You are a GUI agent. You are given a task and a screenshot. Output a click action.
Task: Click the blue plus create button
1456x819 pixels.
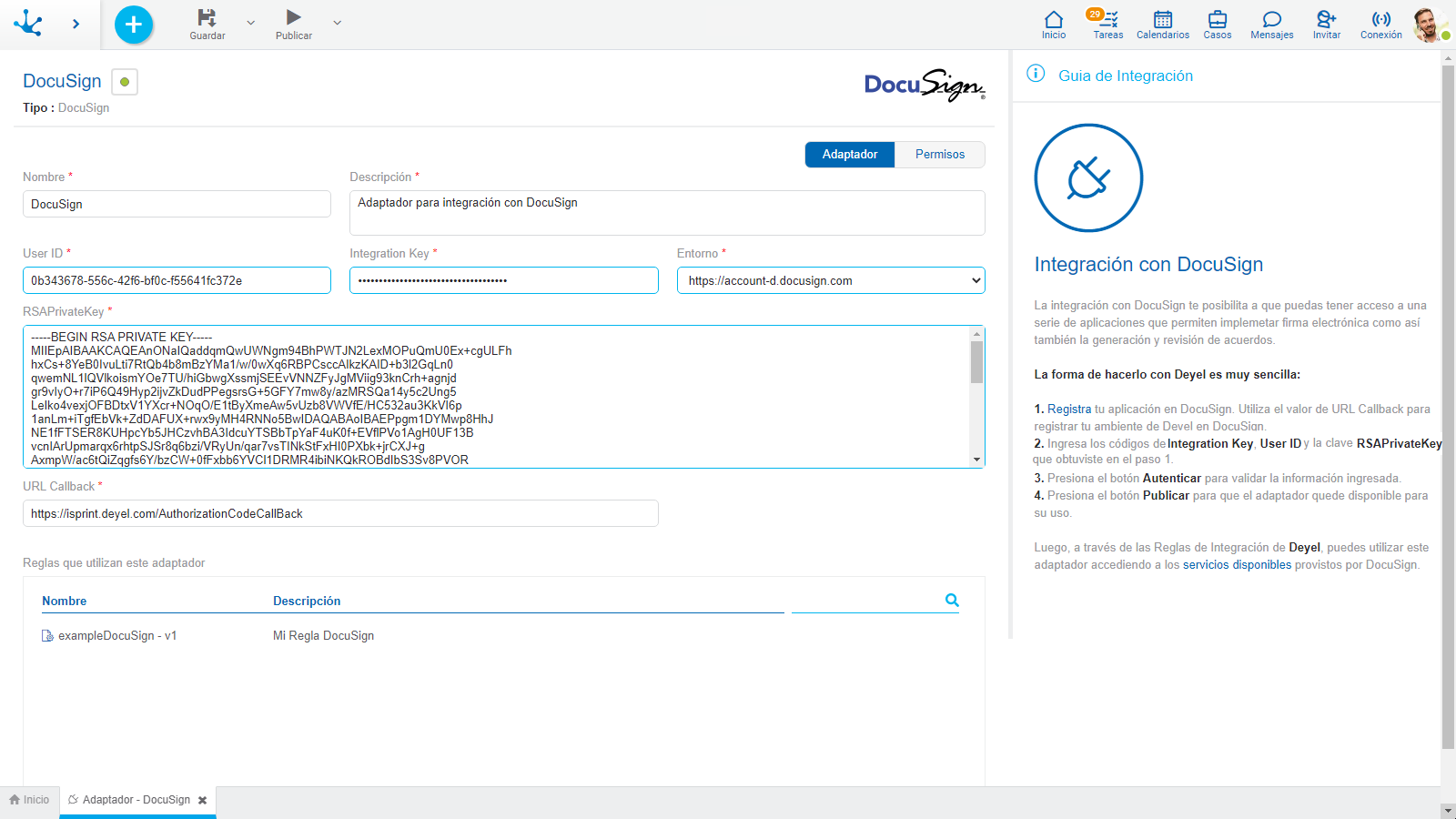pyautogui.click(x=134, y=25)
